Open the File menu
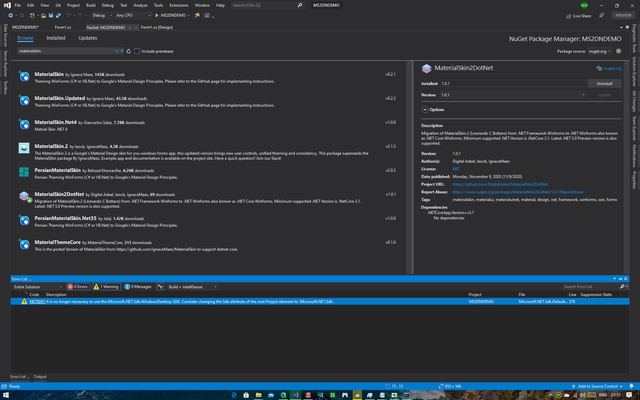The height and width of the screenshot is (400, 640). click(18, 5)
